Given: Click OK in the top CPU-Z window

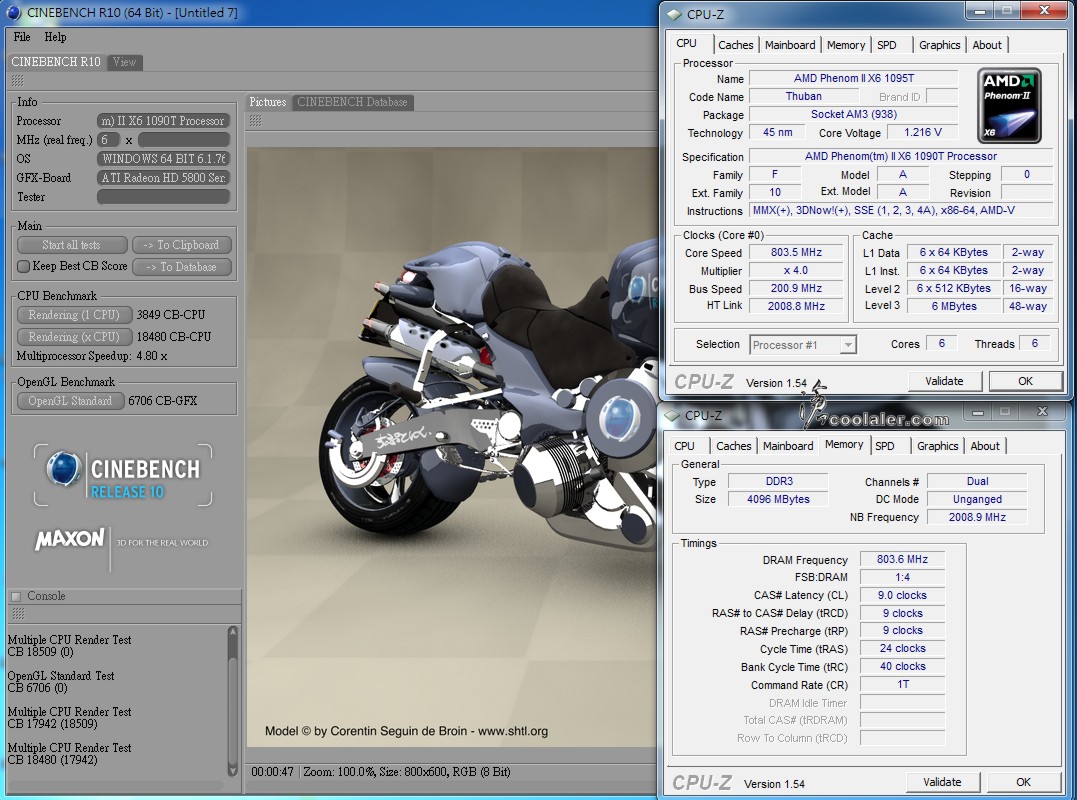Looking at the screenshot, I should point(1025,381).
